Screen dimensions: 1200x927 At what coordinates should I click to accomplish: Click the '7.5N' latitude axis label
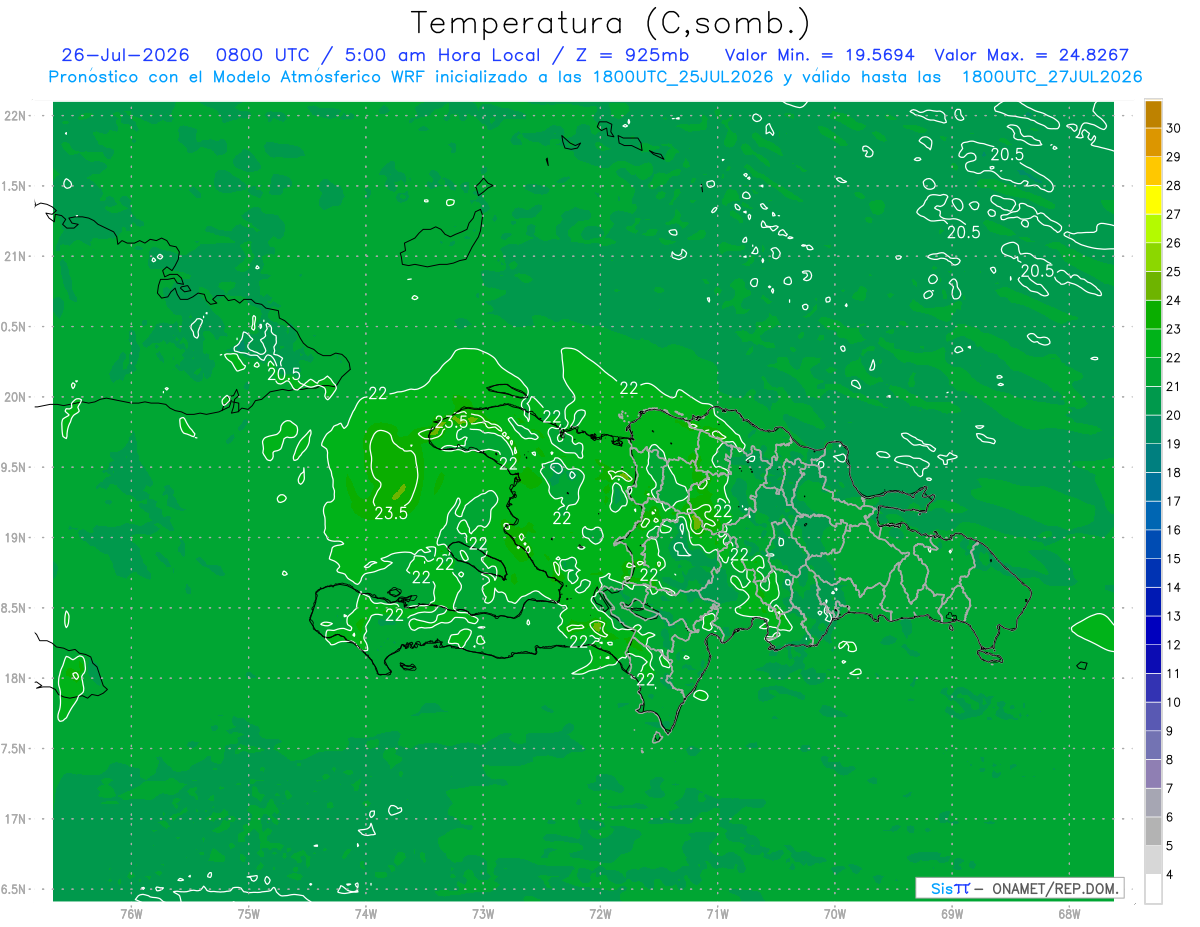(14, 749)
